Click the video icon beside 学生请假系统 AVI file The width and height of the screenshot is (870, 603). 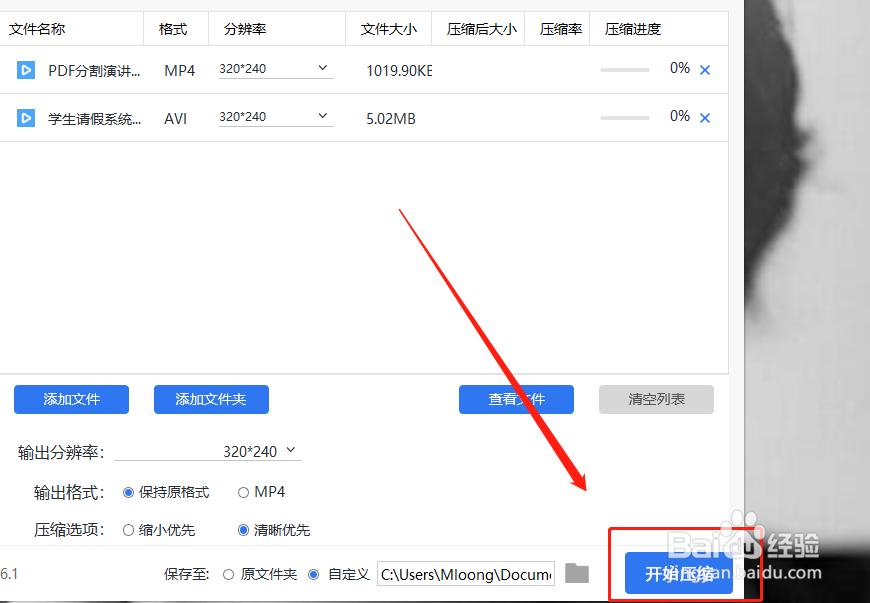click(25, 118)
